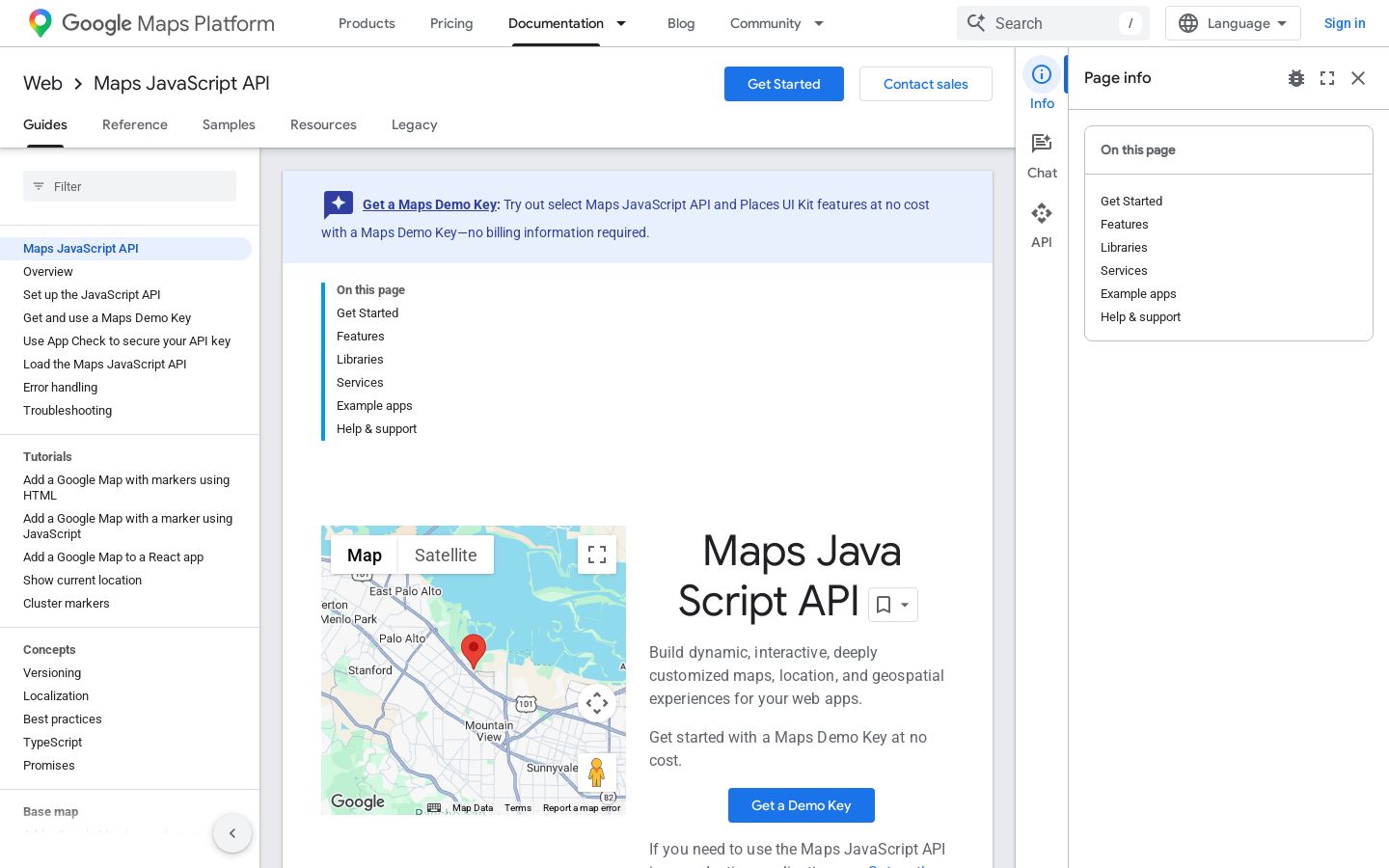This screenshot has width=1389, height=868.
Task: Jump to Example apps in main page contents
Action: pos(374,406)
